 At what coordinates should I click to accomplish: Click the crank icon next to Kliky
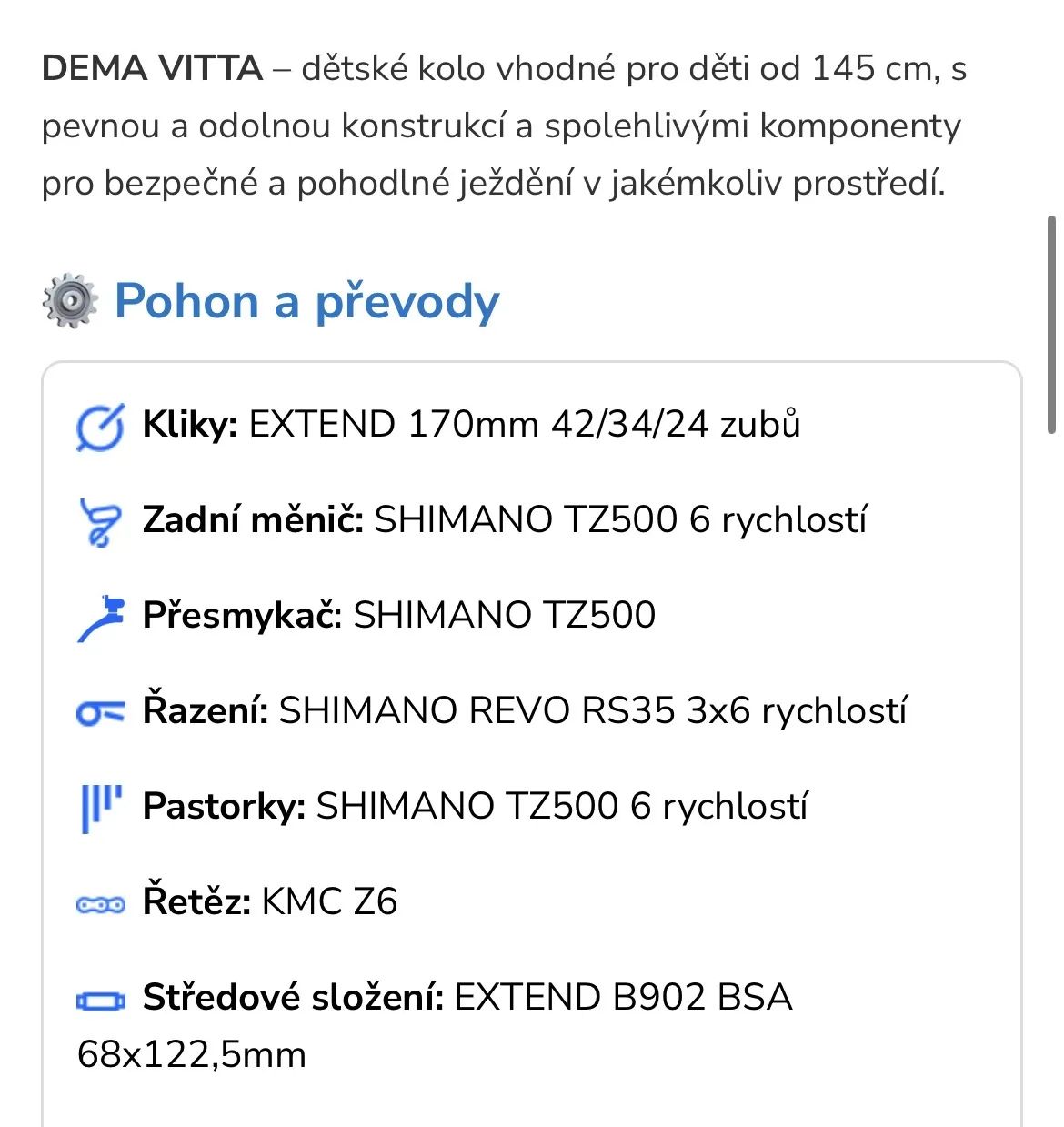tap(100, 428)
